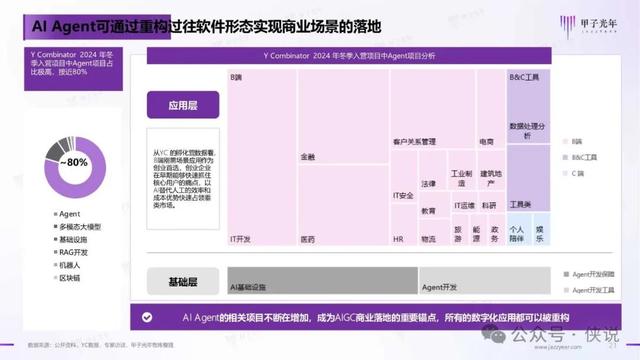Click the 医药 treemap block
The image size is (640, 360).
pyautogui.click(x=343, y=205)
